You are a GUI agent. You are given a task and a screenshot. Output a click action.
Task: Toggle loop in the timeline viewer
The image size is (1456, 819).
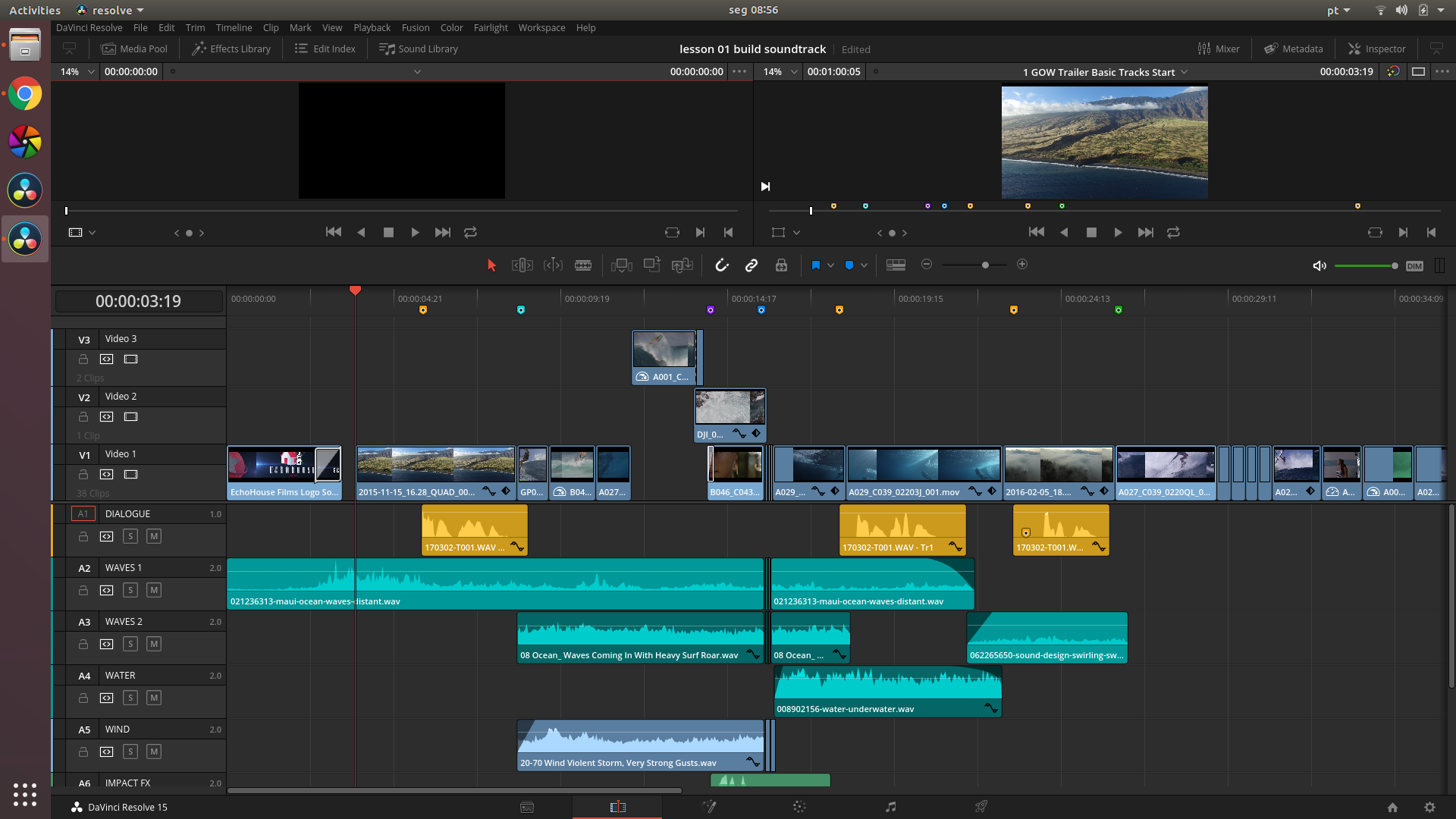tap(1173, 233)
